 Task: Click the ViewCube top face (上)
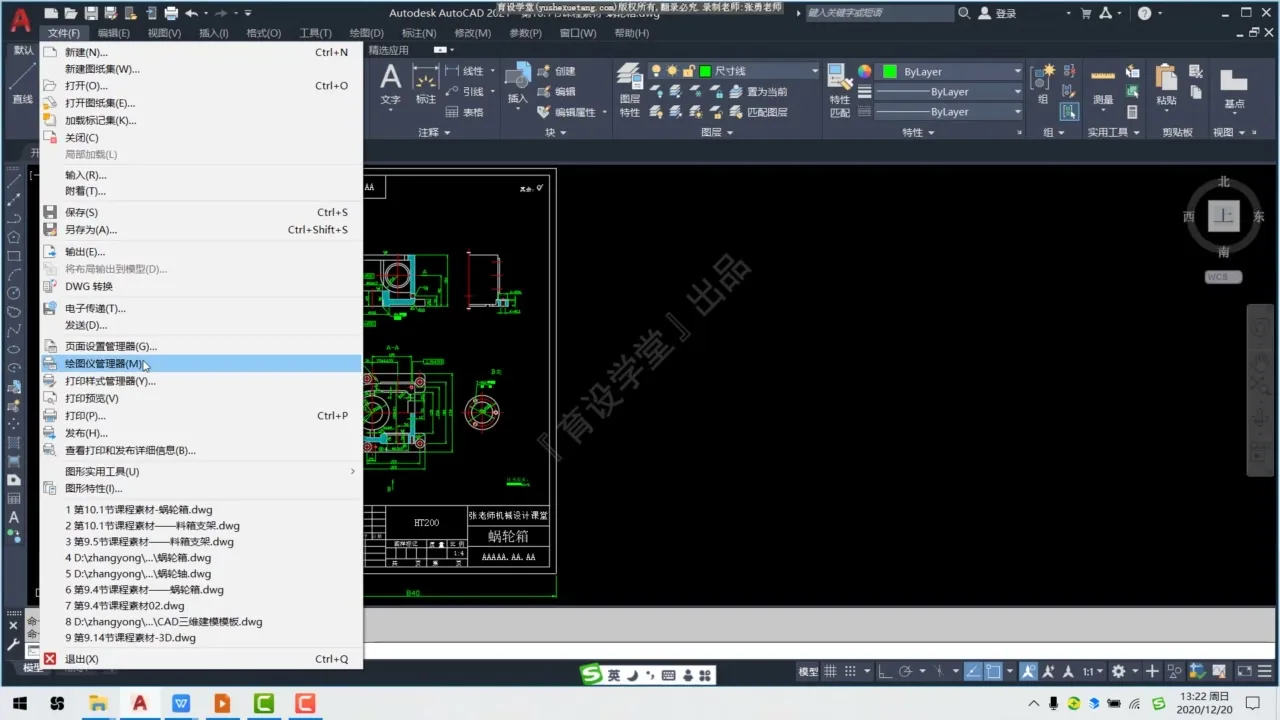click(1224, 216)
